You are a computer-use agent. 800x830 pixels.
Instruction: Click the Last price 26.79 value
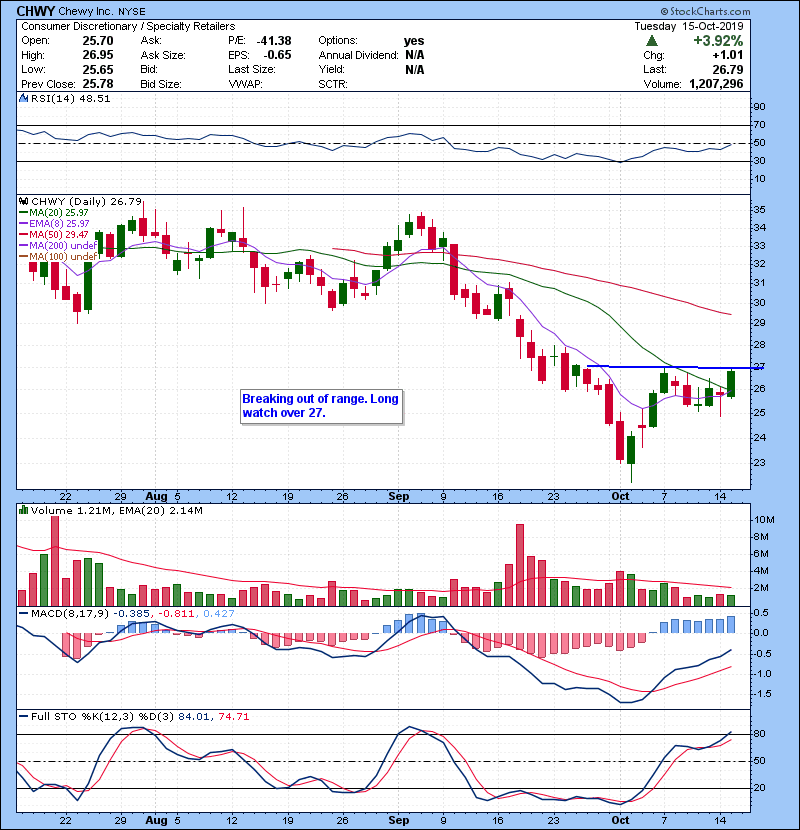pos(727,69)
